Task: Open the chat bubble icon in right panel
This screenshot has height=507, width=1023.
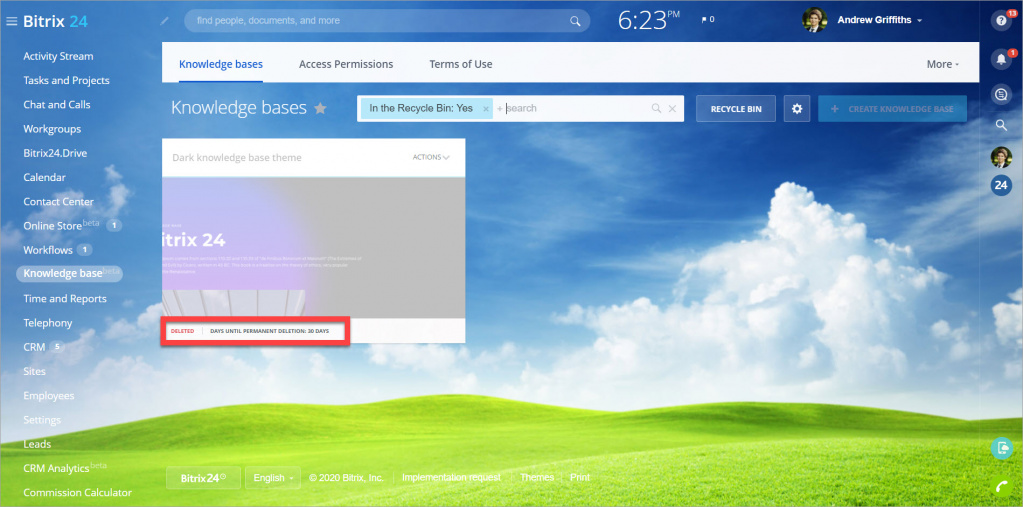Action: (1001, 95)
